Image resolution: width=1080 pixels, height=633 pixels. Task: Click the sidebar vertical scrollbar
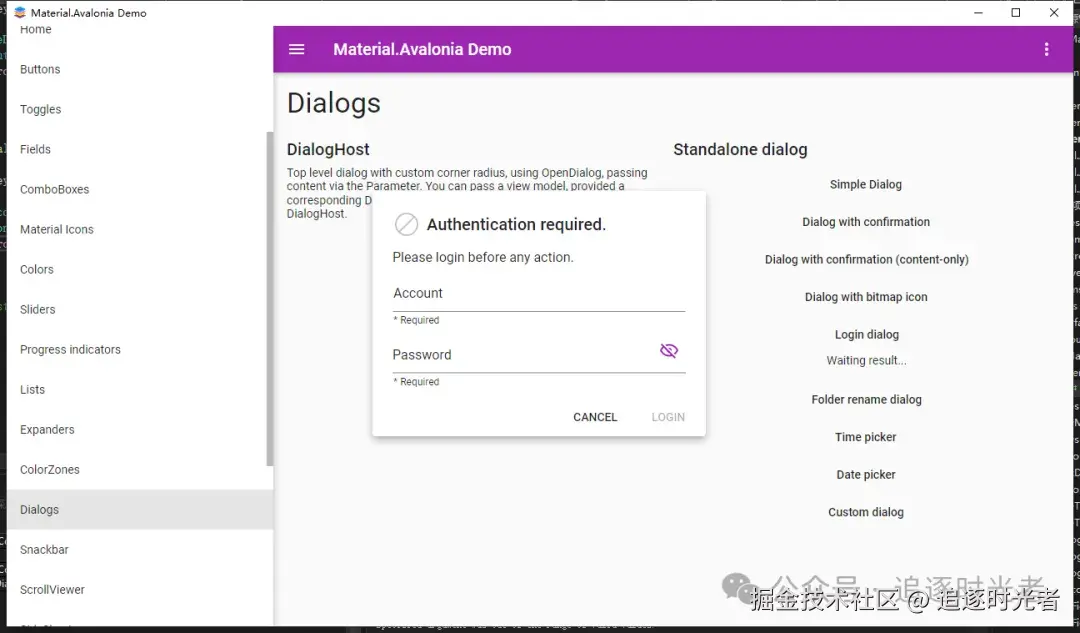pyautogui.click(x=270, y=299)
